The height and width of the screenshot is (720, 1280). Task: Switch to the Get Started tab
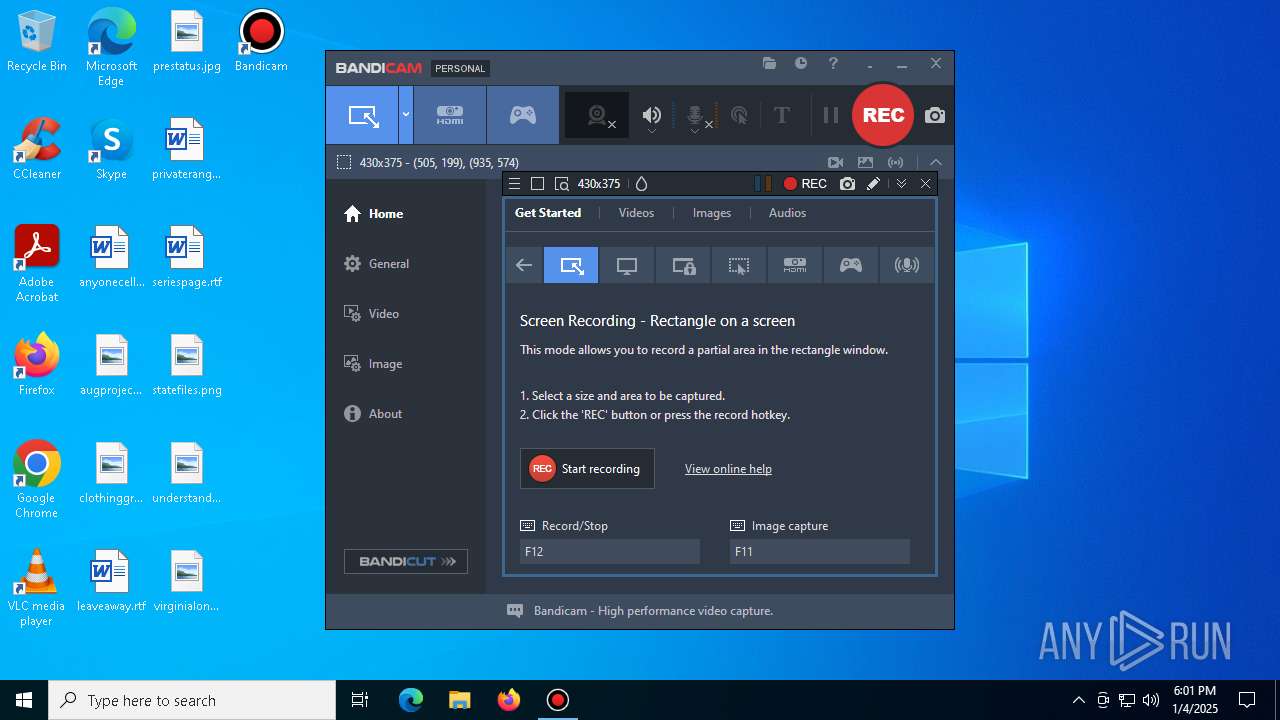(x=548, y=213)
